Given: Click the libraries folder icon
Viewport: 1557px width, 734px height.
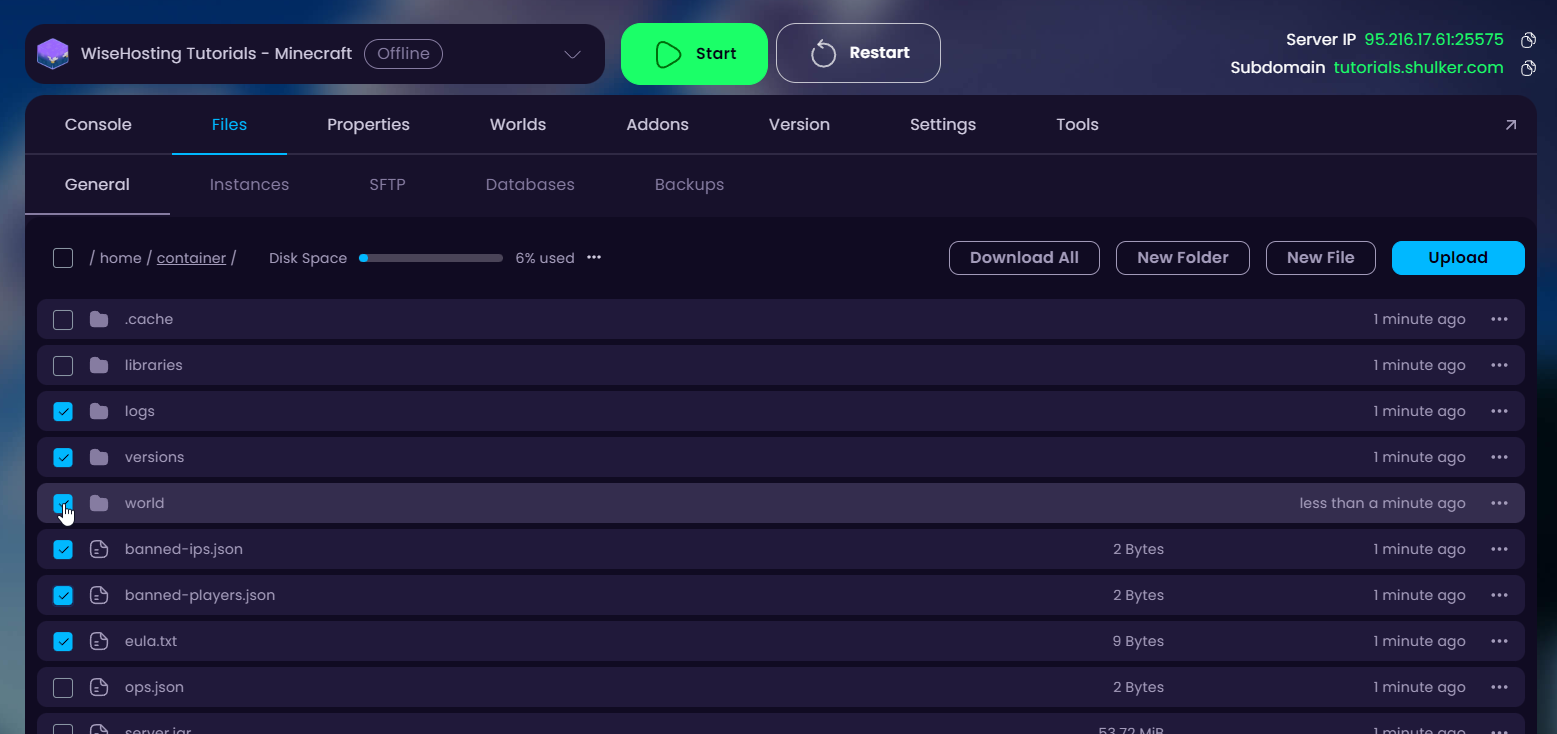Looking at the screenshot, I should tap(99, 365).
